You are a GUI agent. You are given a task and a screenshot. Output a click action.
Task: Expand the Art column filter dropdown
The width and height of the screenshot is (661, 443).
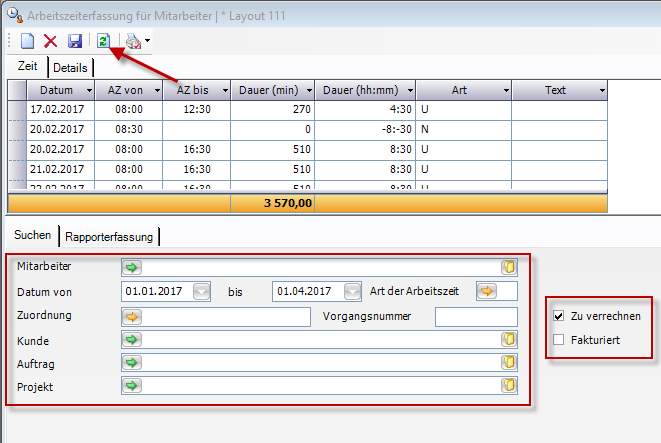point(505,90)
